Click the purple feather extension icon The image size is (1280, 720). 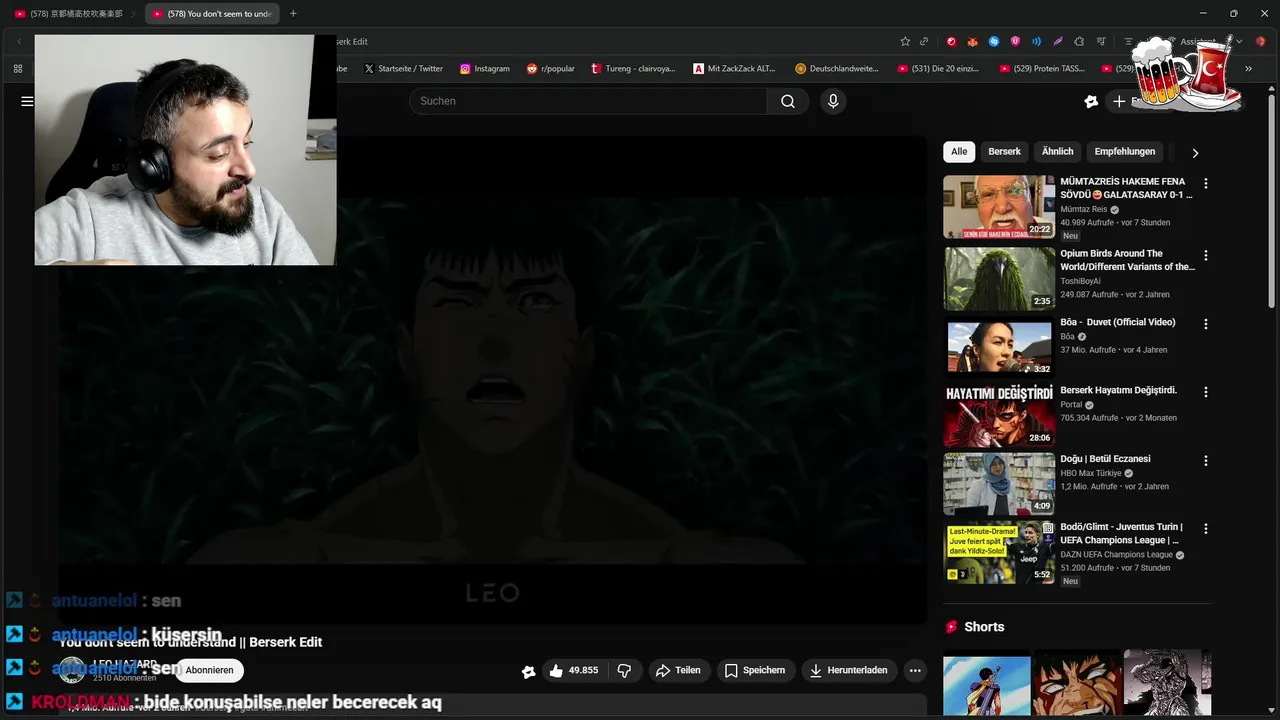pos(1057,41)
